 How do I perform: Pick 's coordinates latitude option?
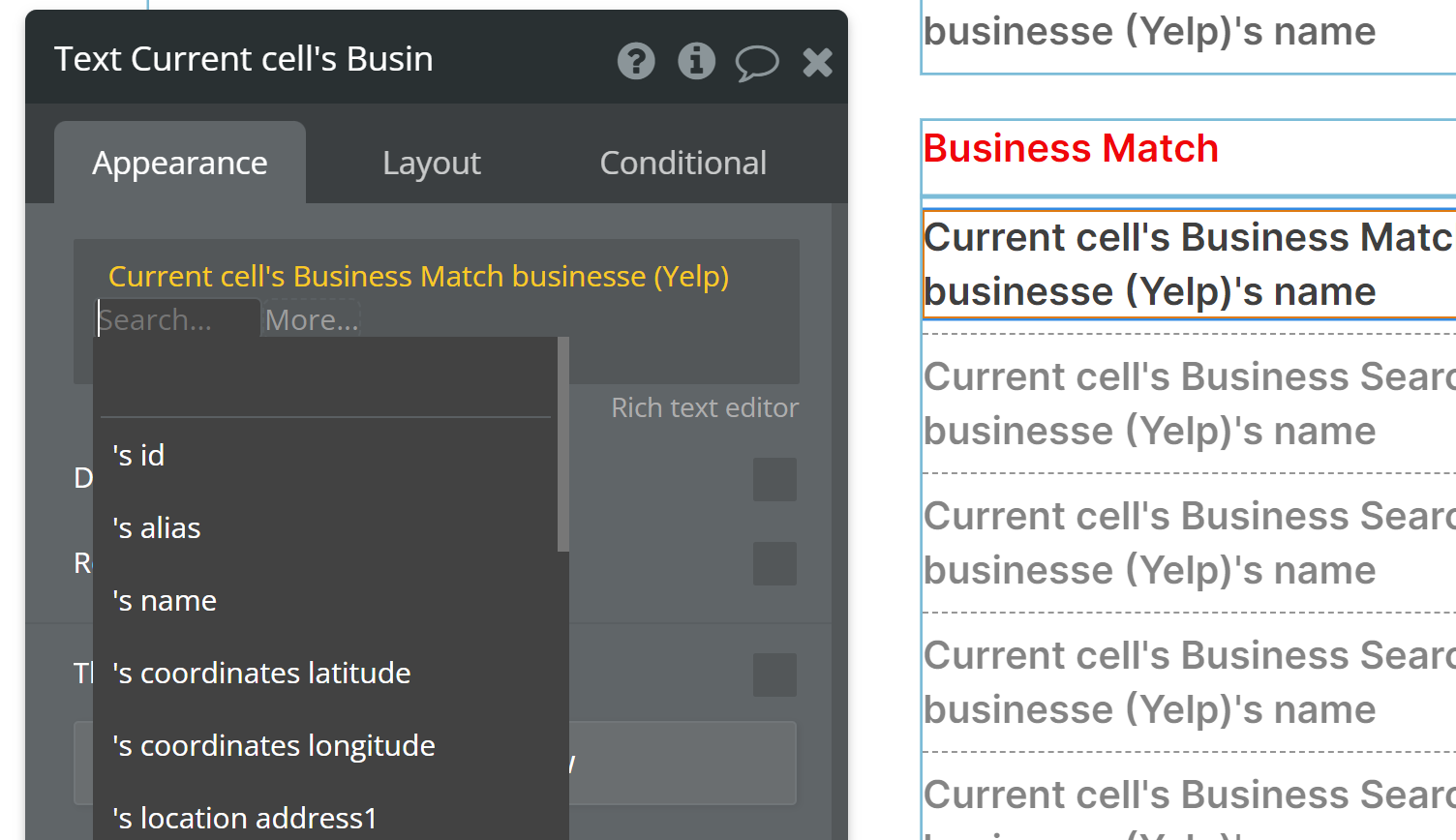pyautogui.click(x=261, y=674)
